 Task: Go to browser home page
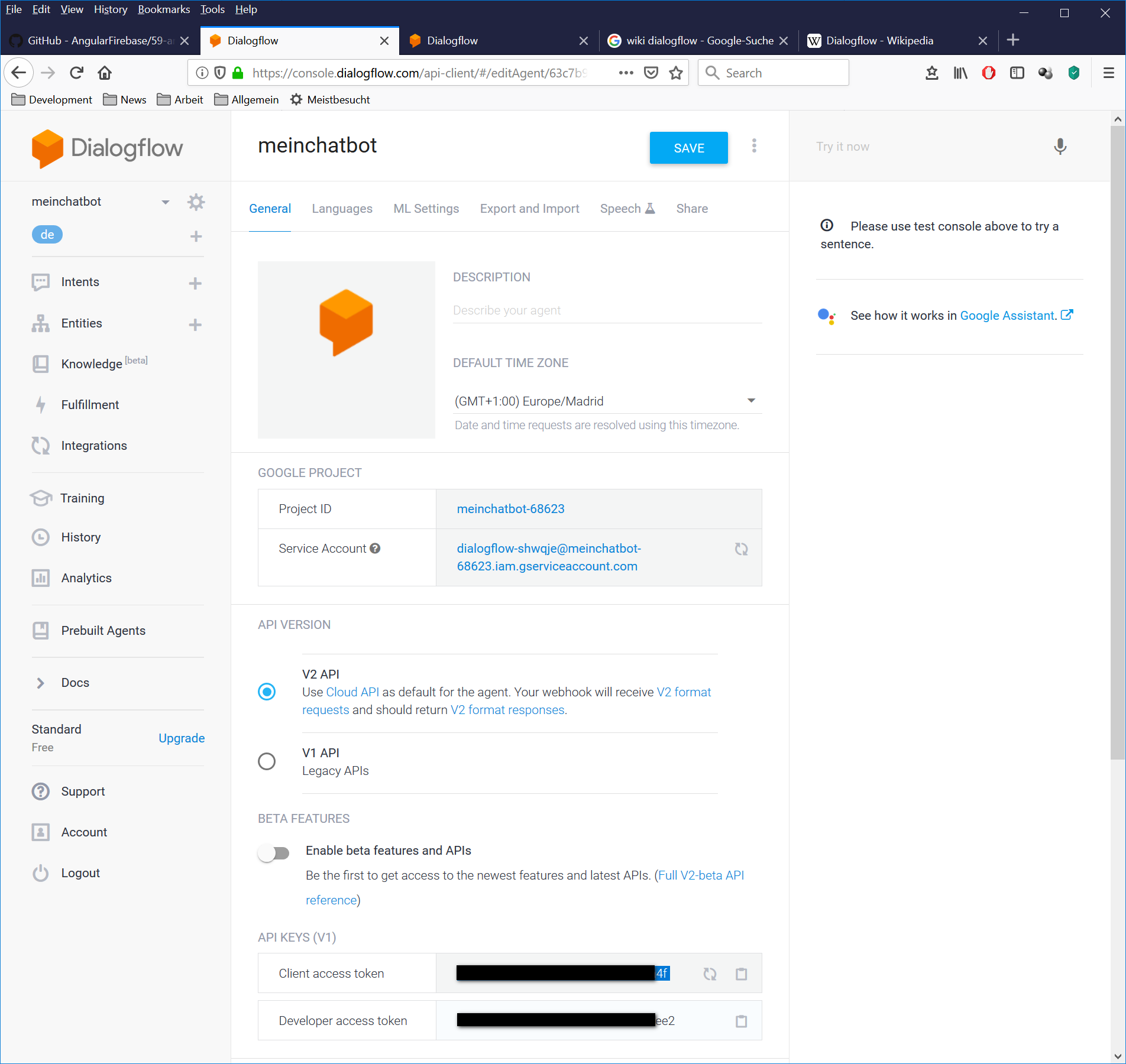click(x=105, y=73)
